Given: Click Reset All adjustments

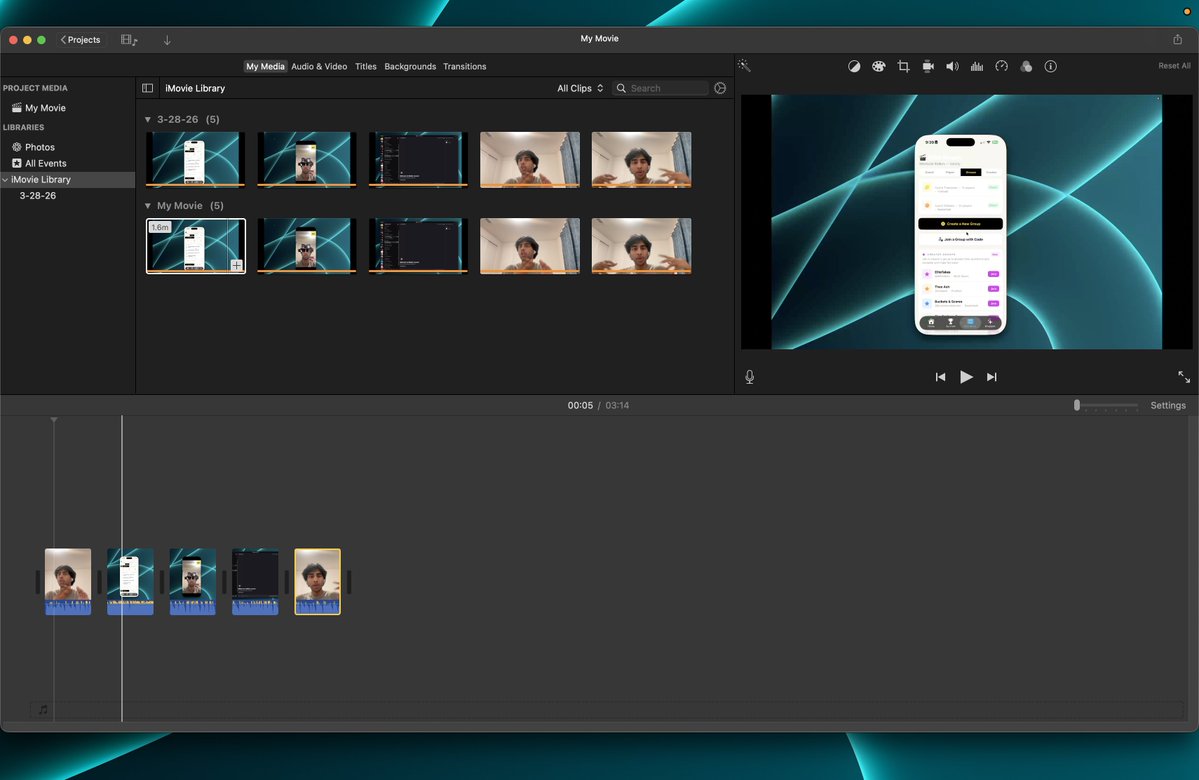Looking at the screenshot, I should [1174, 66].
